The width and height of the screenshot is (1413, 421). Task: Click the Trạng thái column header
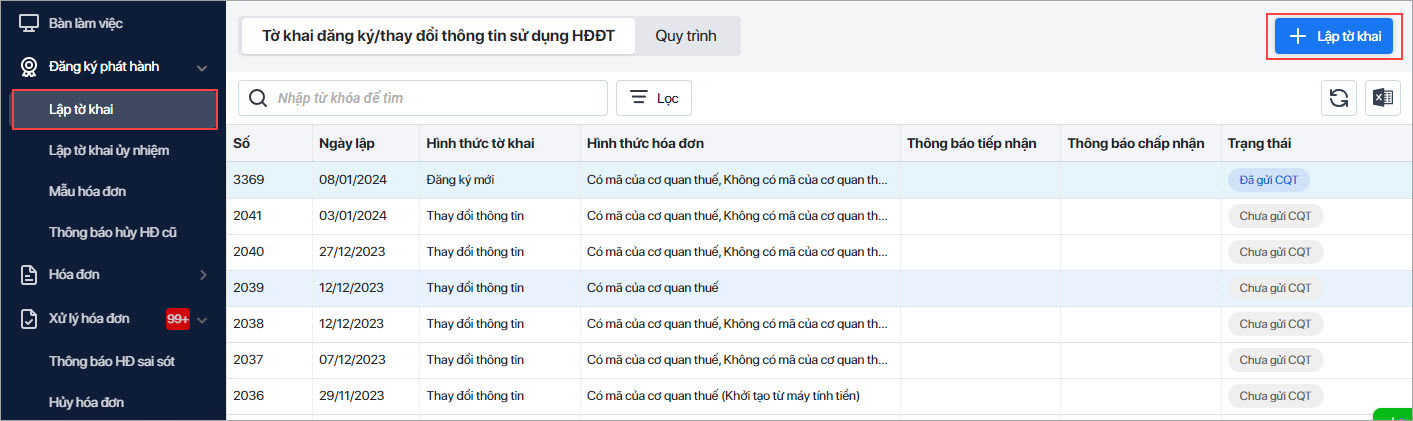[x=1259, y=143]
